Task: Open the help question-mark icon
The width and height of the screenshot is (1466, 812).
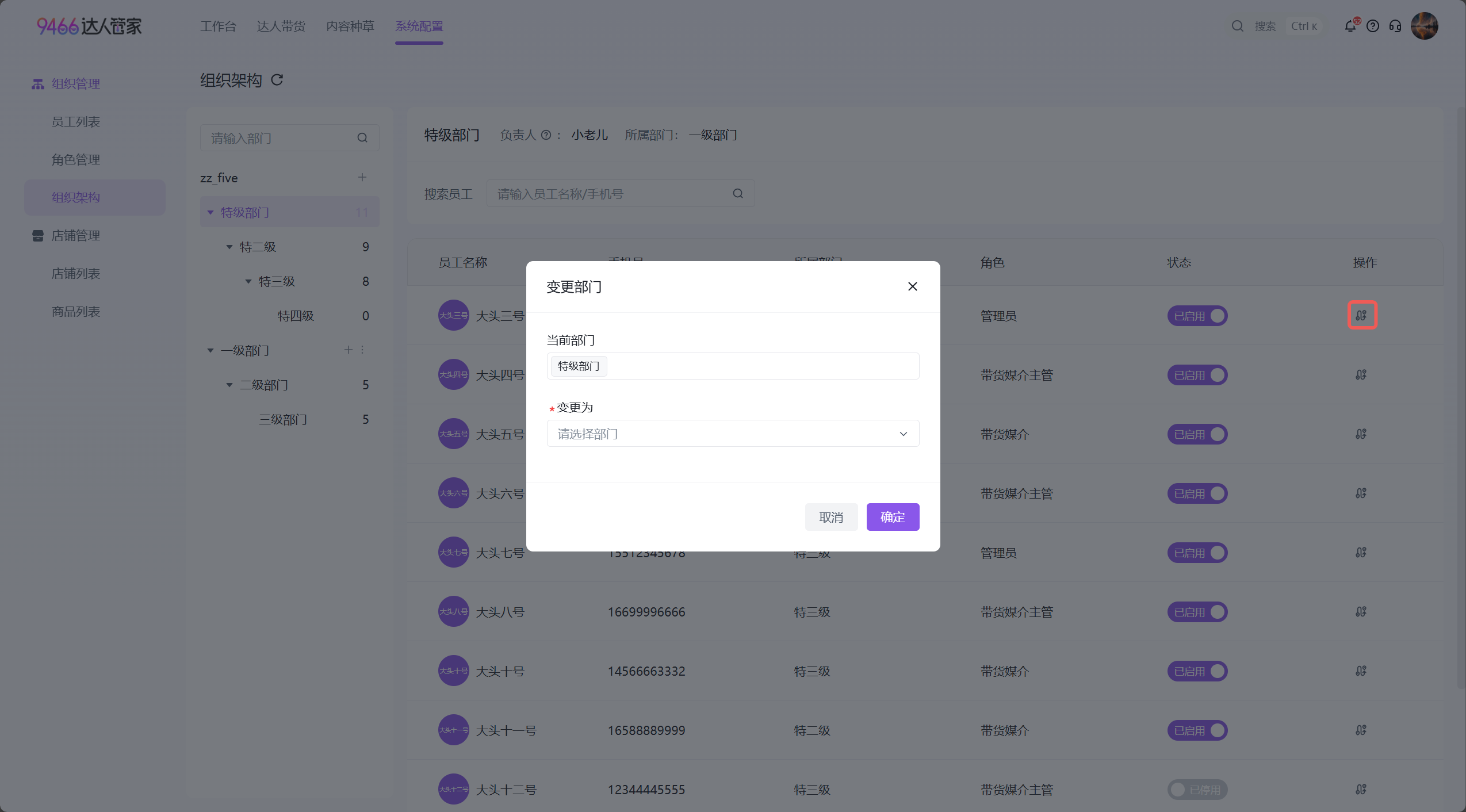Action: coord(1373,26)
